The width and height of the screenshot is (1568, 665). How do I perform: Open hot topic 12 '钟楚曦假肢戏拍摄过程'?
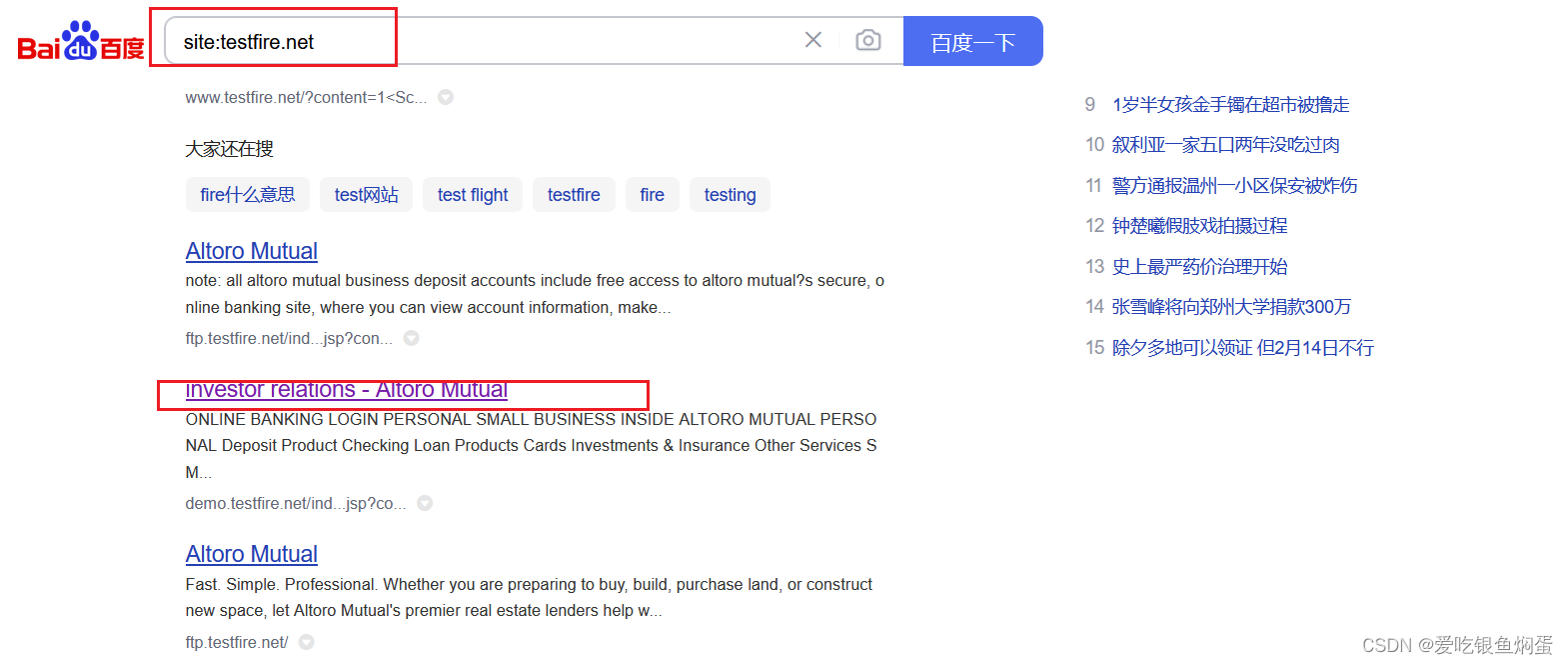click(x=1199, y=226)
